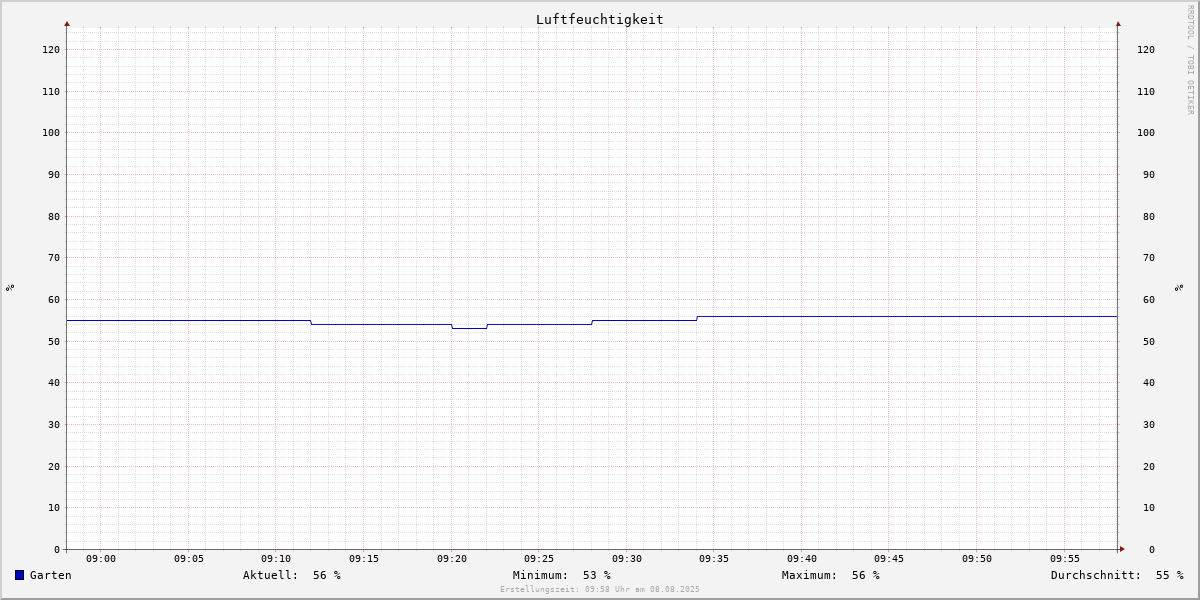The height and width of the screenshot is (600, 1200).
Task: Click the 09:30 time axis label
Action: point(627,559)
